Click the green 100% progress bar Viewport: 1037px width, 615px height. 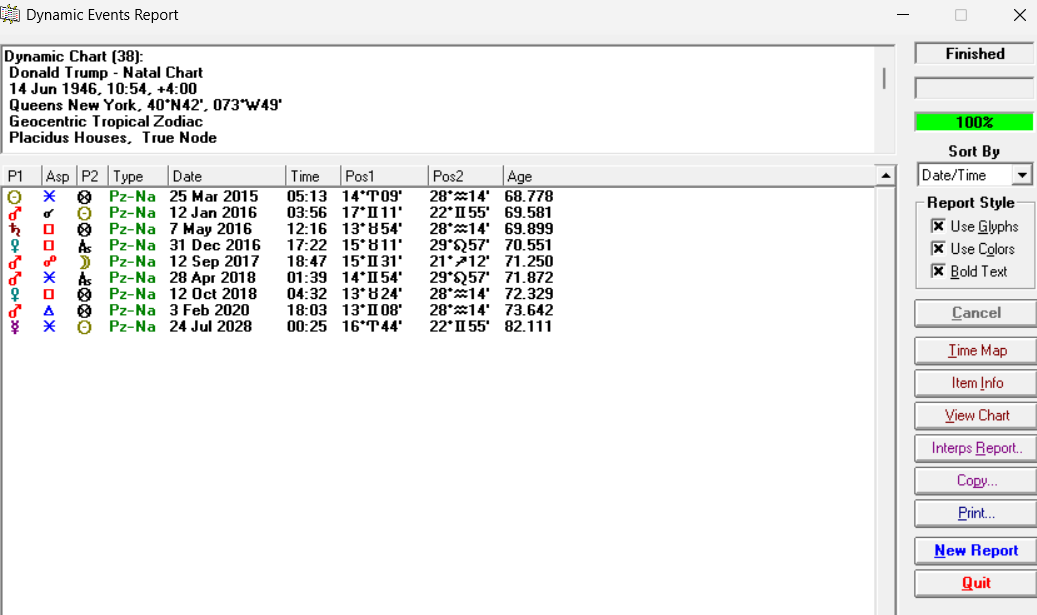[x=974, y=122]
